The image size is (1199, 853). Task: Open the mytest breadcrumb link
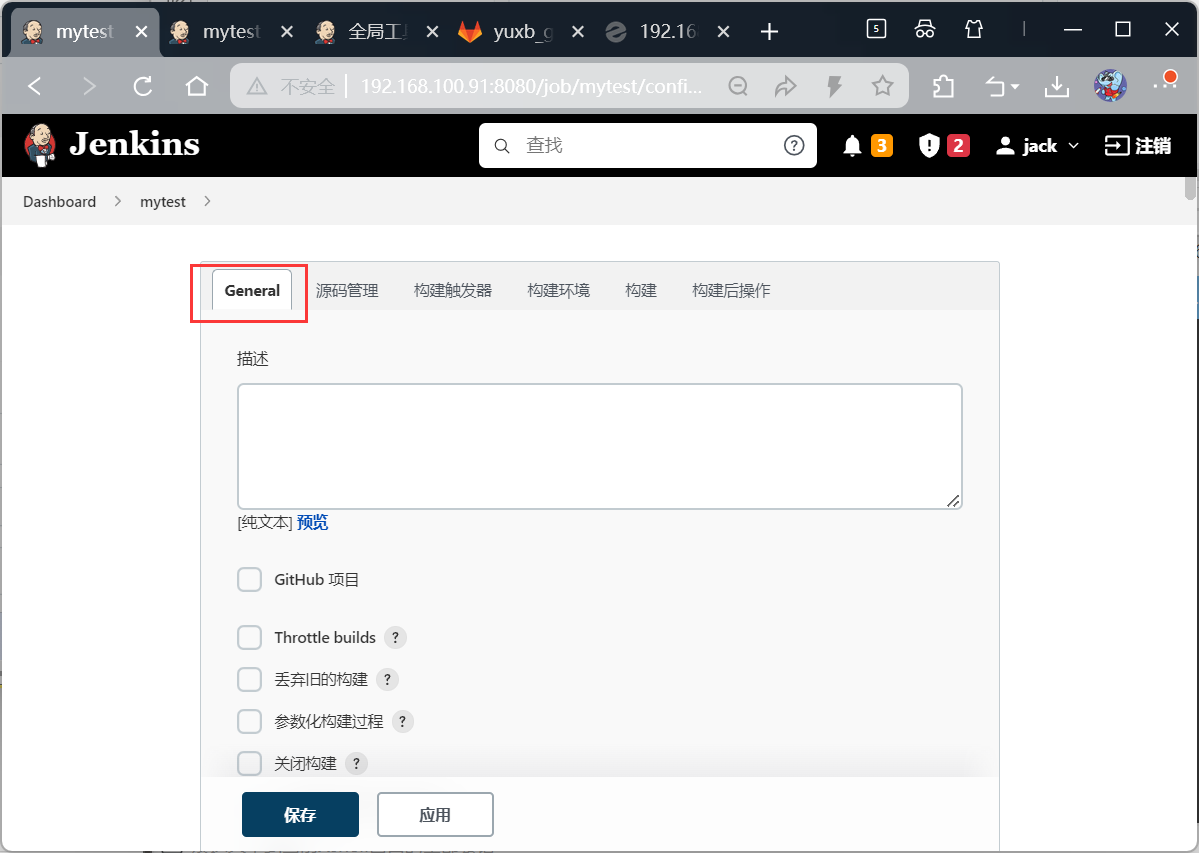[x=163, y=202]
